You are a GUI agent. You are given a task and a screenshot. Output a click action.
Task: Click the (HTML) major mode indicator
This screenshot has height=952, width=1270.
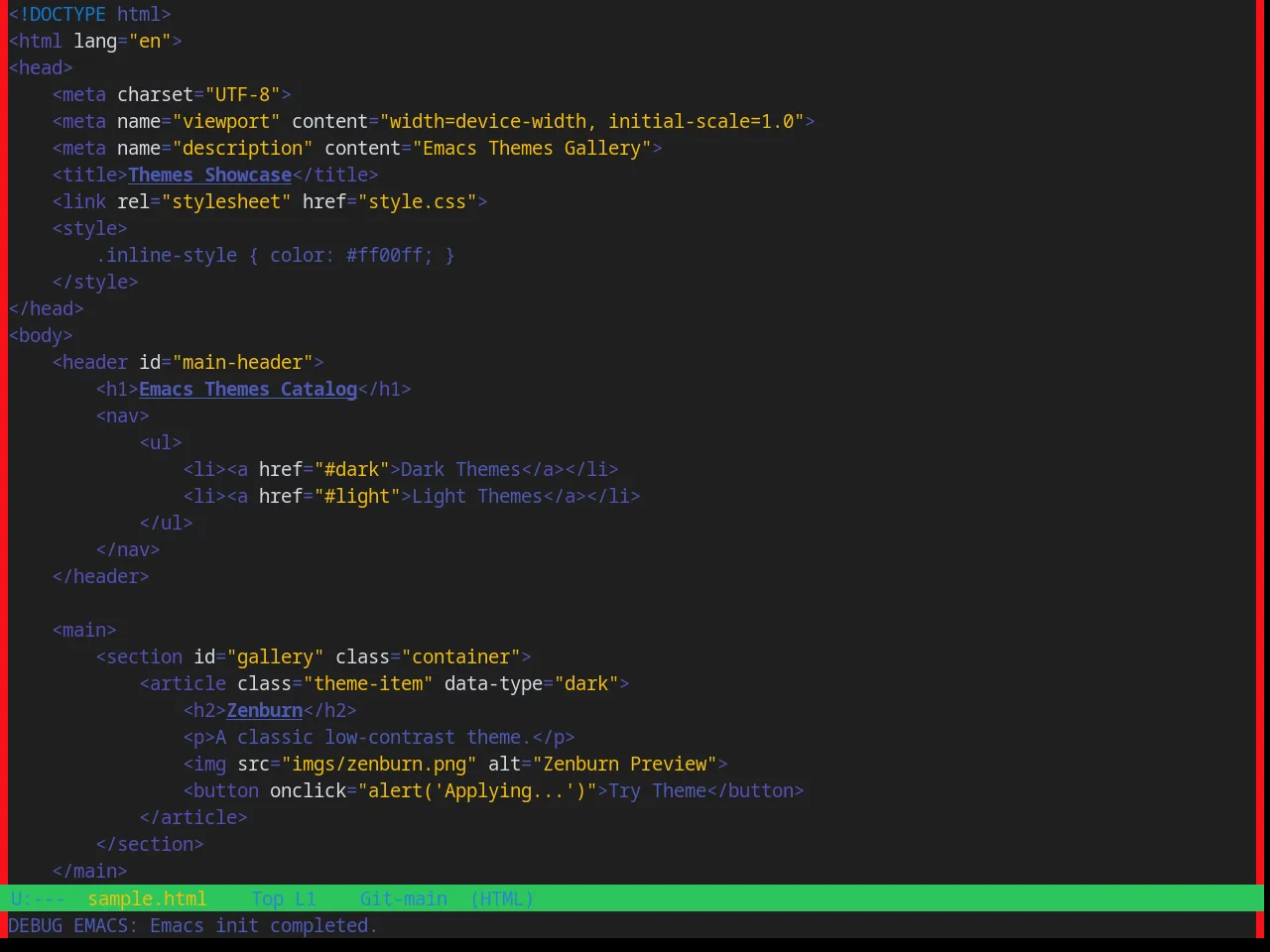coord(502,898)
